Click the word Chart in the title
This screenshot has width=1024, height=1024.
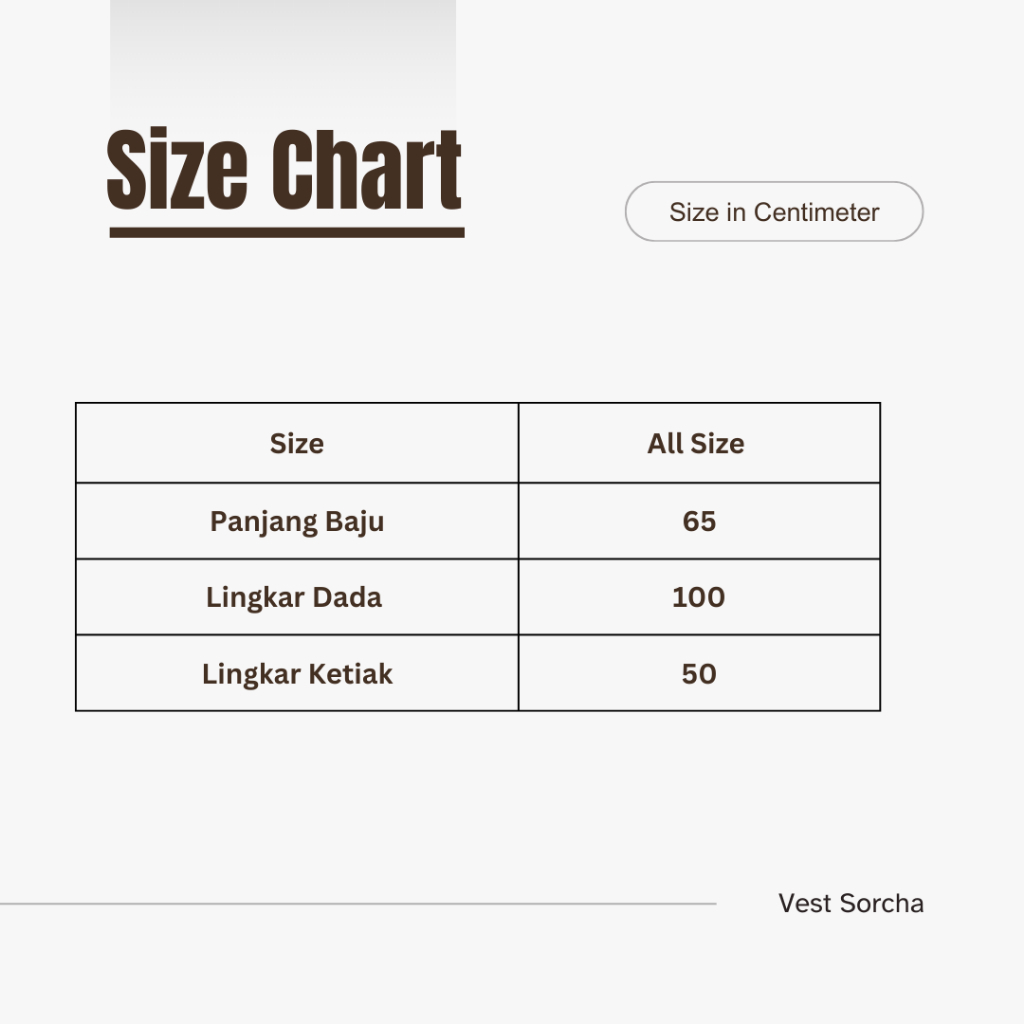tap(366, 170)
